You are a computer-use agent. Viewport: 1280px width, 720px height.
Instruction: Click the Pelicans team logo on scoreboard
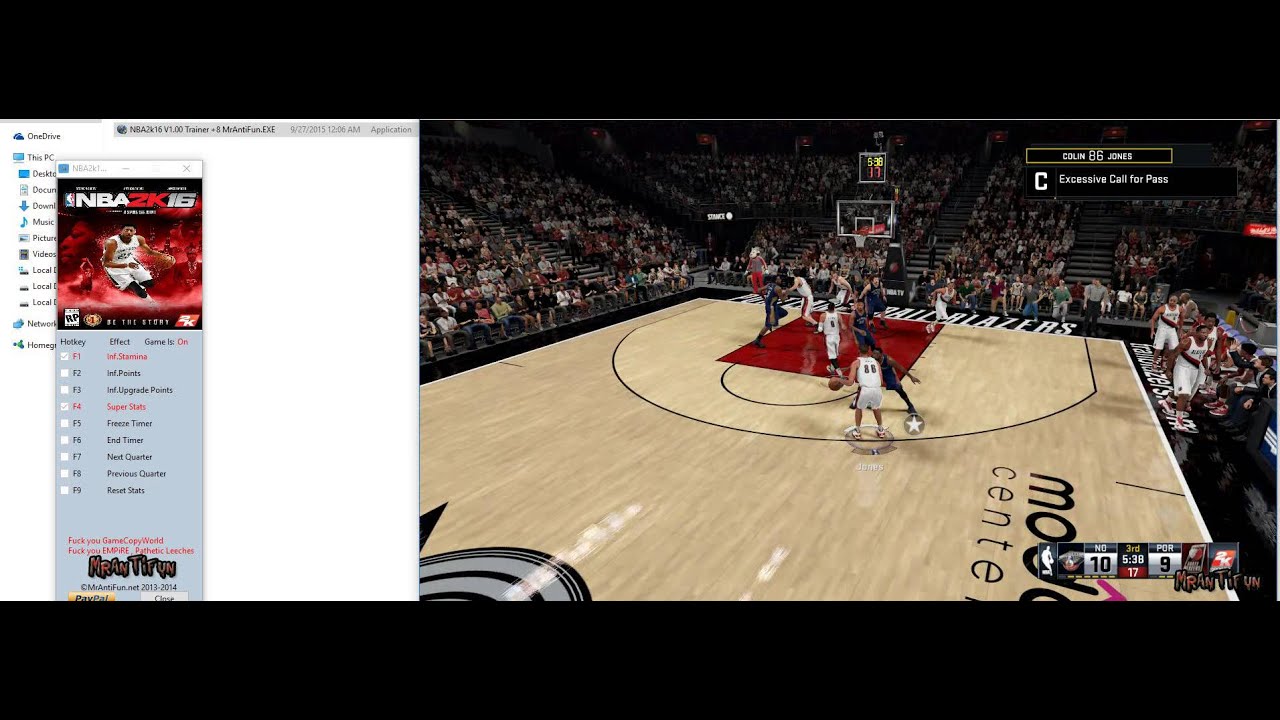click(x=1070, y=563)
